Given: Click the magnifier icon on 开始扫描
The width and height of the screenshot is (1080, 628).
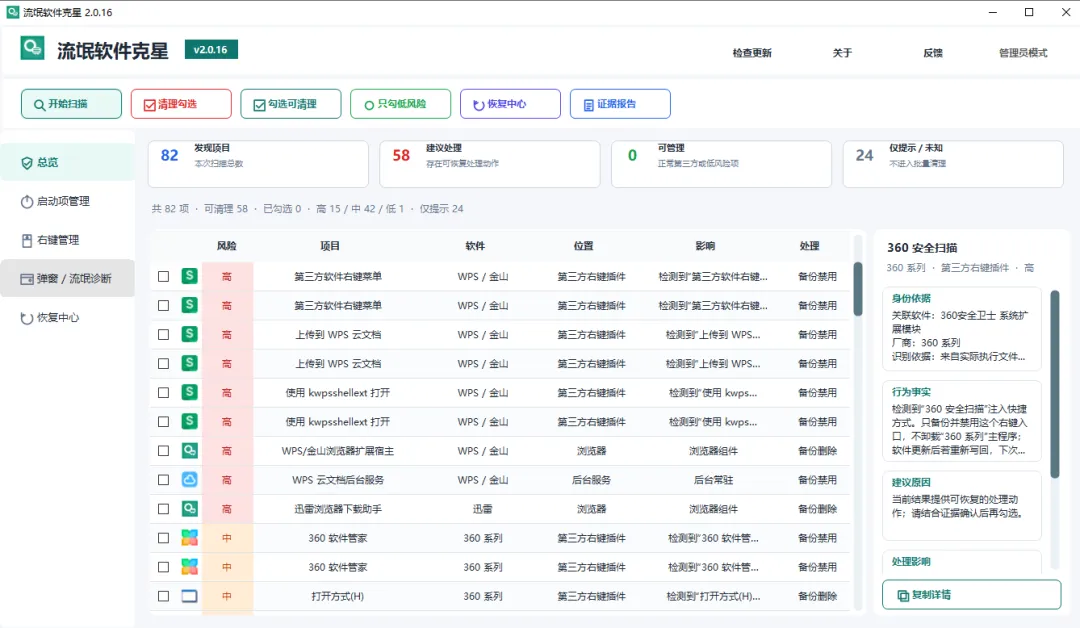Looking at the screenshot, I should (x=39, y=105).
